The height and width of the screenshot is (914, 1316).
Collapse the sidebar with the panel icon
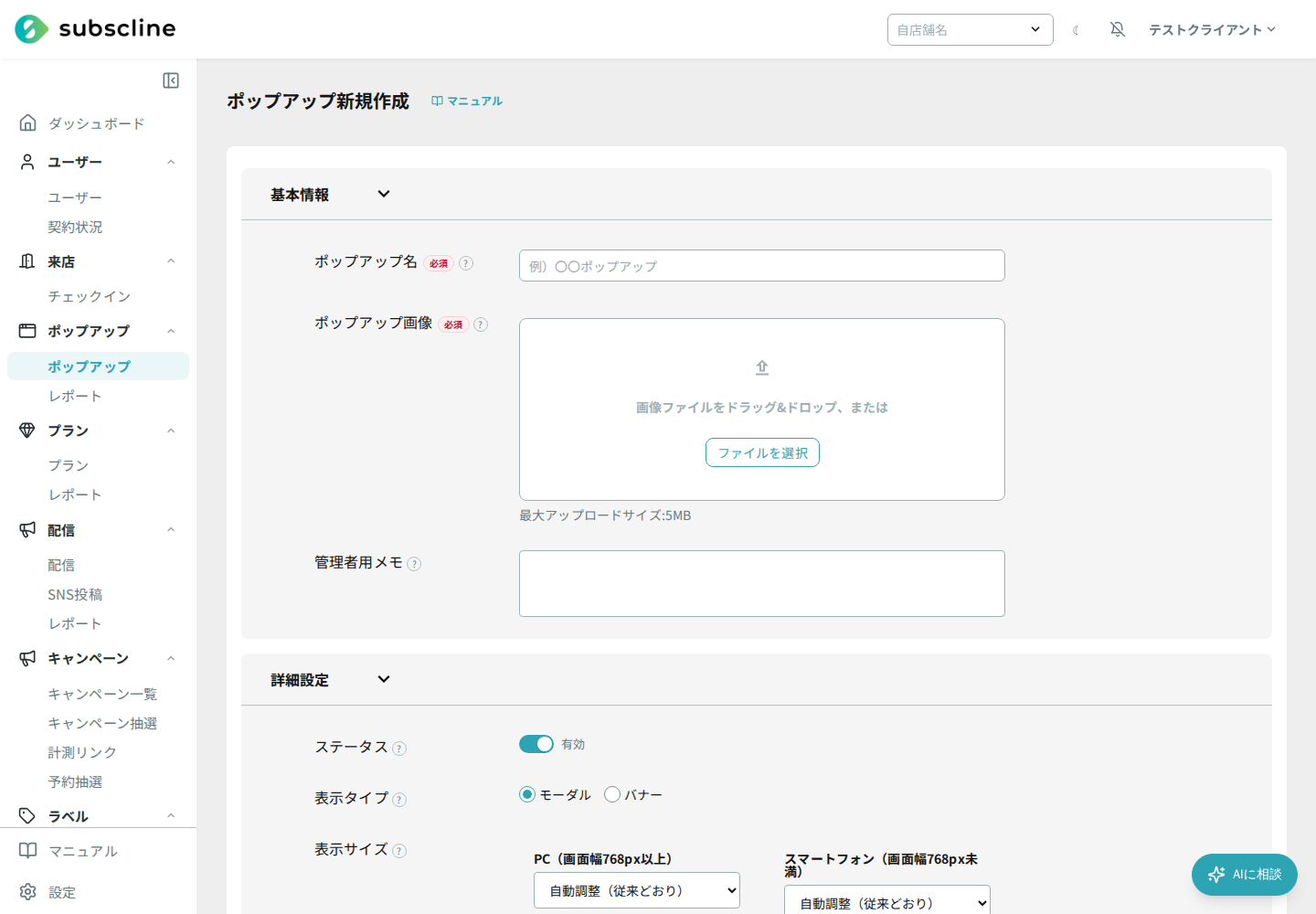pos(171,80)
